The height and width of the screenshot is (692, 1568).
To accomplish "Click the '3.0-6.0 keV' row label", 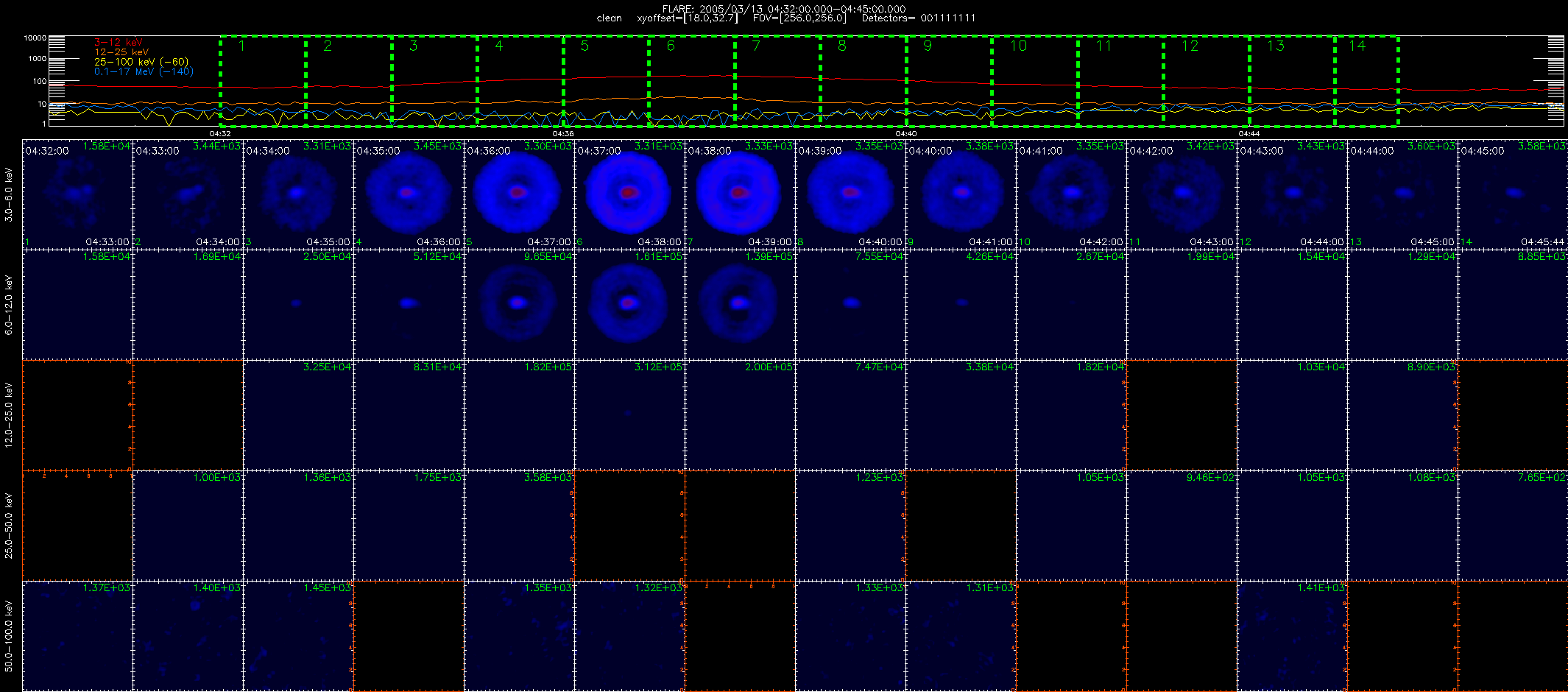I will [x=9, y=194].
